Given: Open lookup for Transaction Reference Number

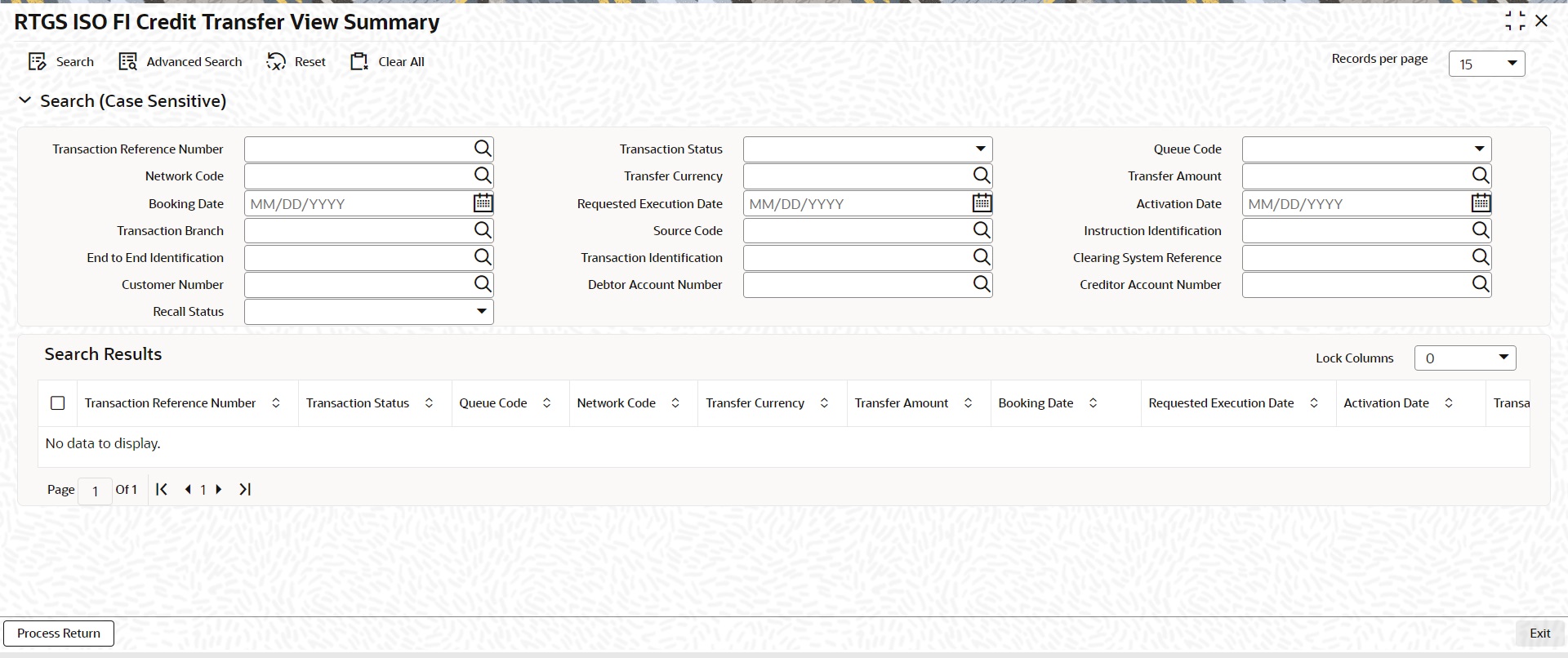Looking at the screenshot, I should (x=483, y=149).
